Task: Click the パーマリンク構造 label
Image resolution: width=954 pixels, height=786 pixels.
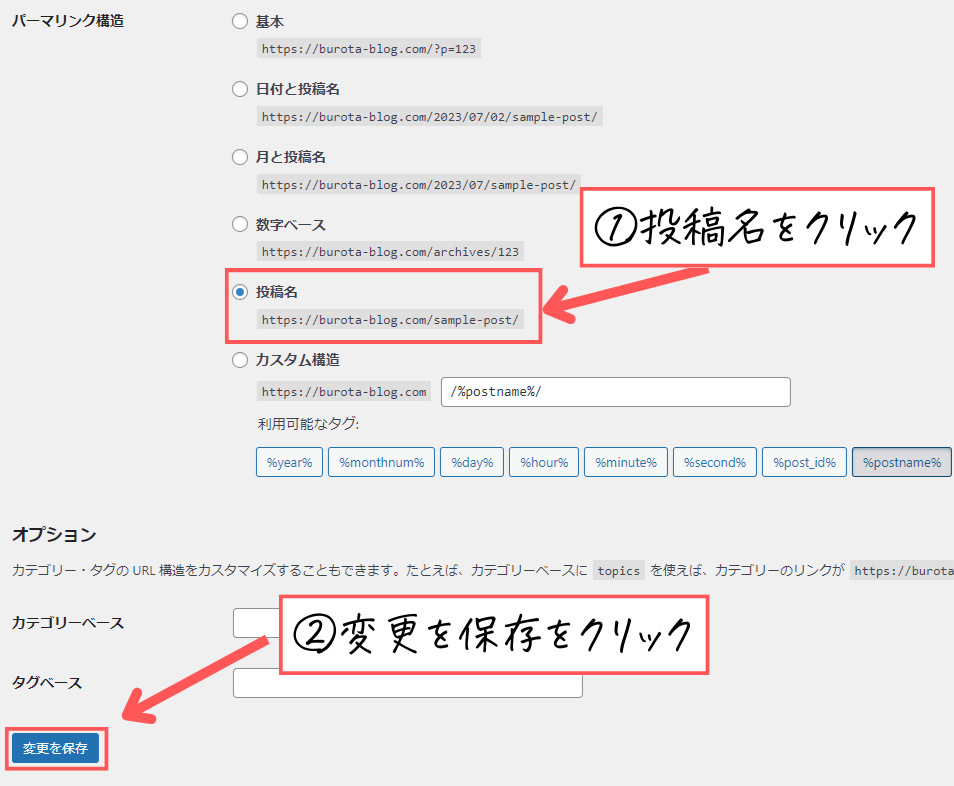Action: click(x=68, y=21)
